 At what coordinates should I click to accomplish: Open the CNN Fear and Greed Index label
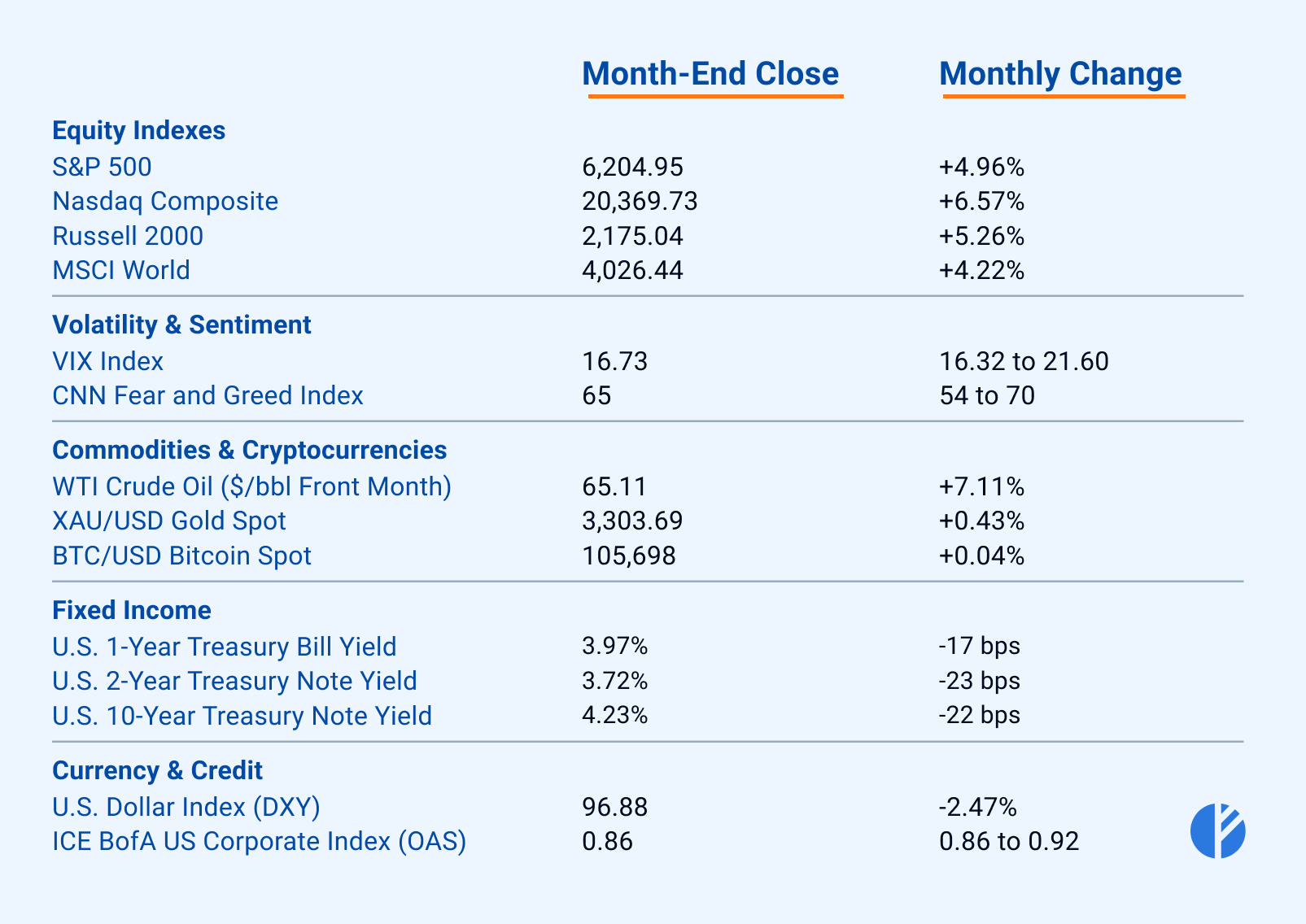(x=207, y=395)
